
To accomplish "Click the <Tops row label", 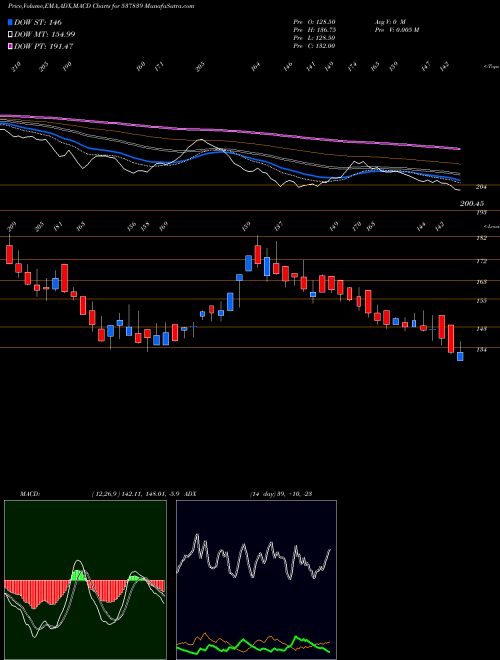I will coord(491,67).
